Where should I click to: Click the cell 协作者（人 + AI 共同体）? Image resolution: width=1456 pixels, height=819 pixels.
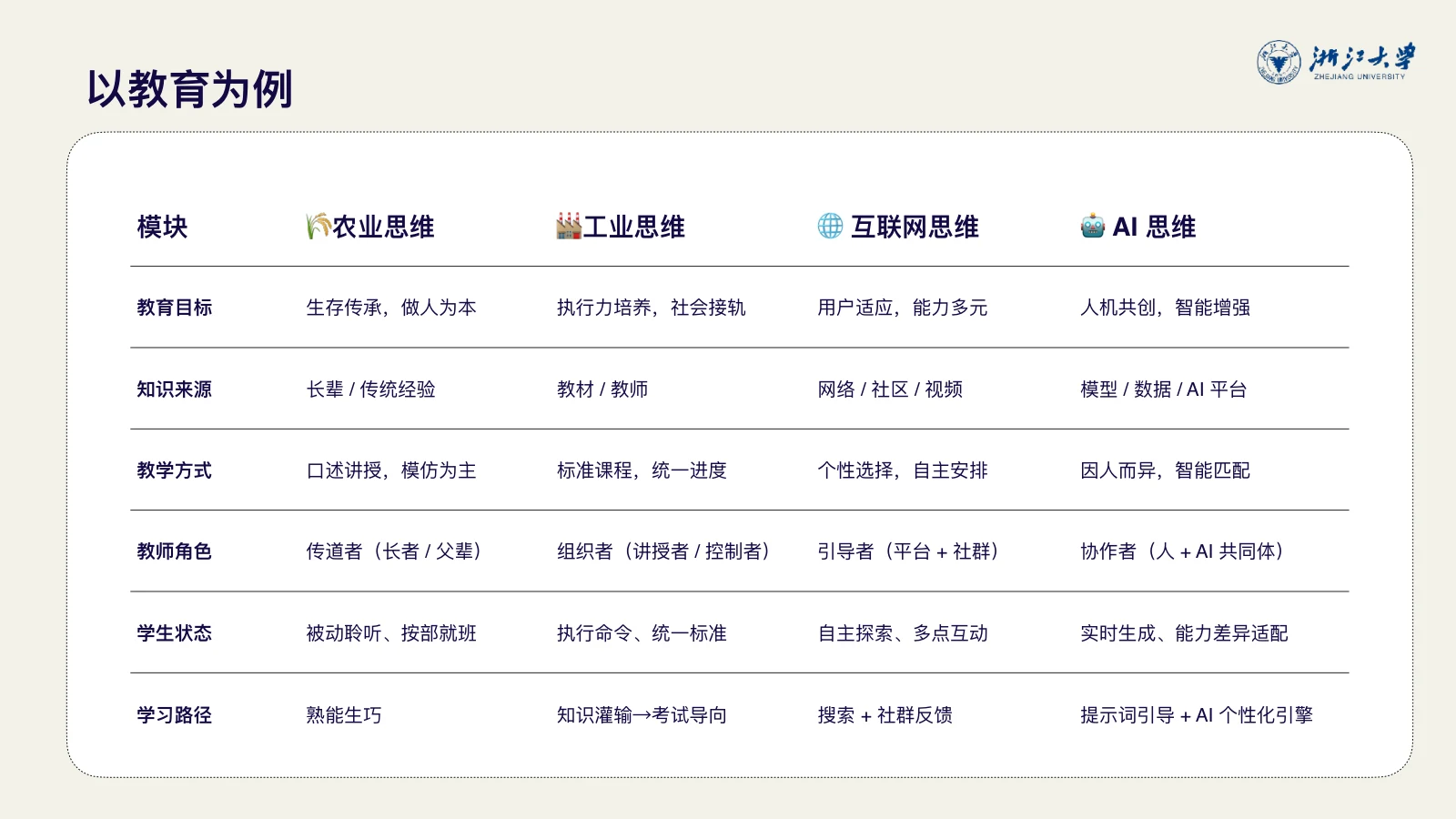[x=1183, y=551]
